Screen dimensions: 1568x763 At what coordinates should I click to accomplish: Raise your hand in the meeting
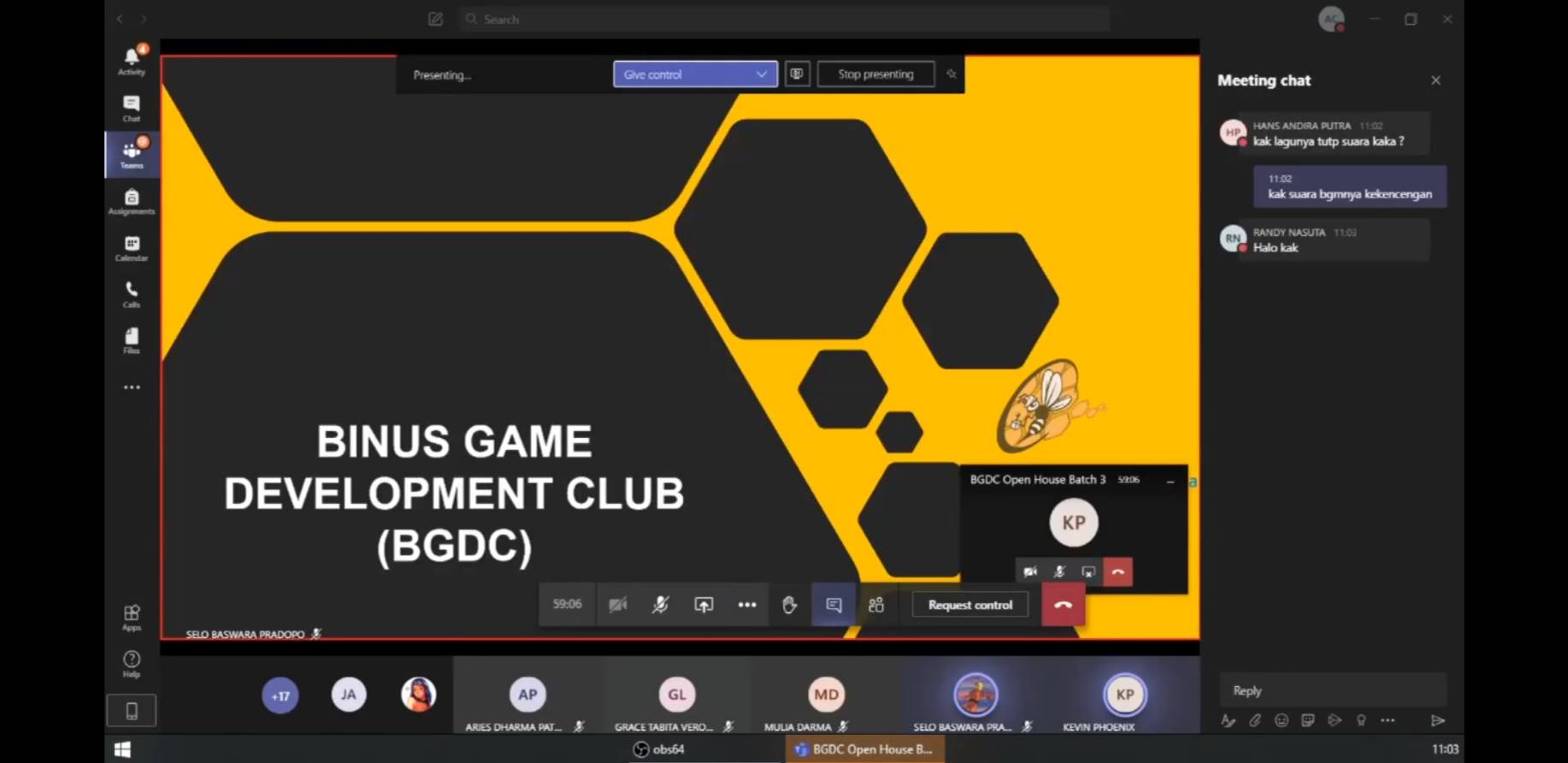click(789, 605)
